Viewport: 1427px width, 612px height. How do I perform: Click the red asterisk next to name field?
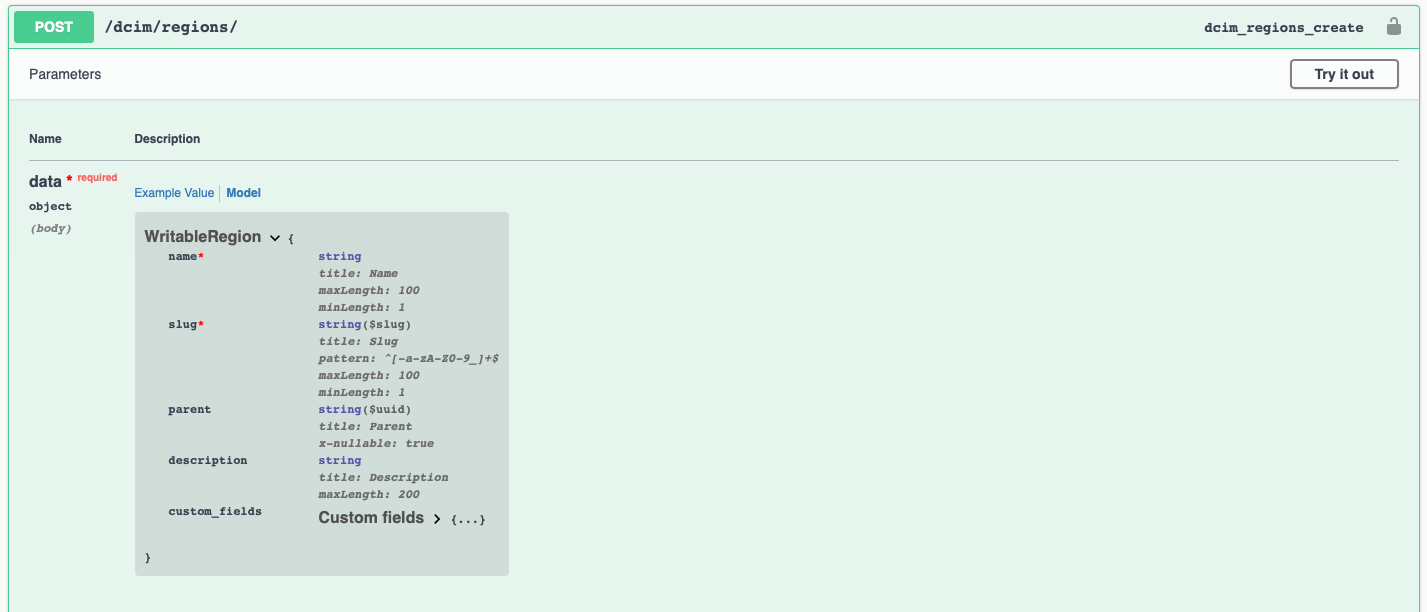click(x=200, y=254)
